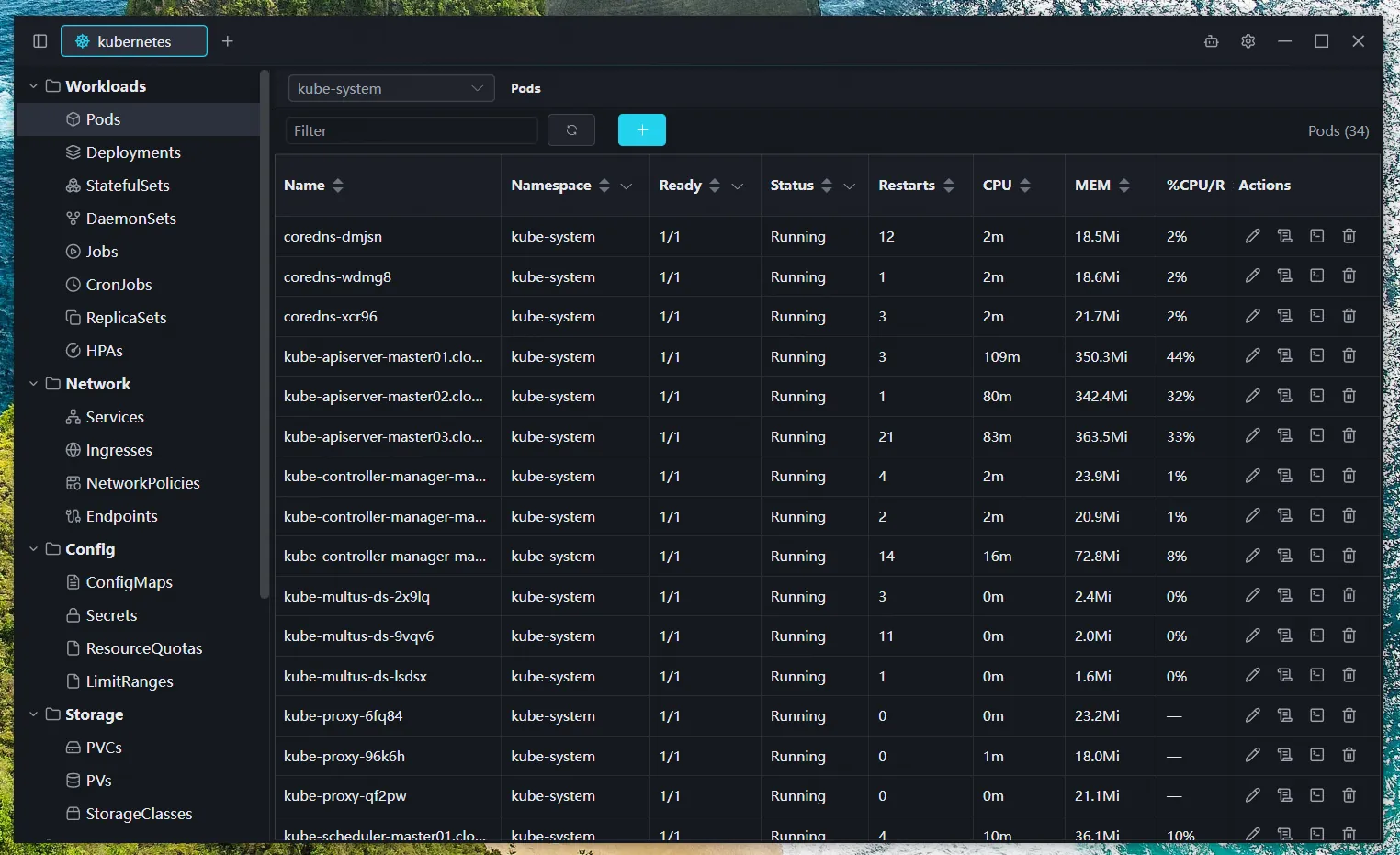Open the settings gear icon
The image size is (1400, 855).
(x=1248, y=41)
